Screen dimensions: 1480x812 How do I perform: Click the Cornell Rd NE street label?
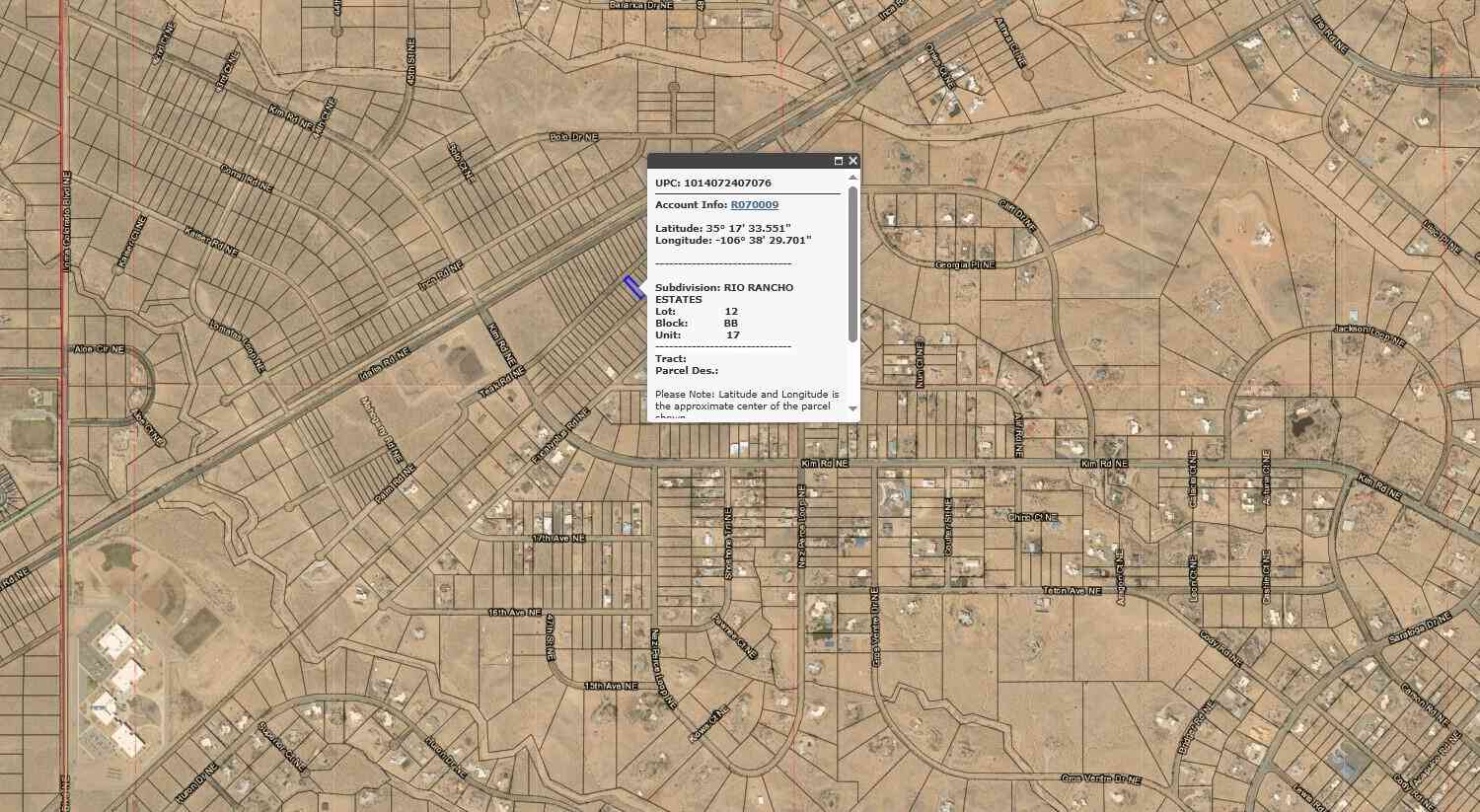click(x=246, y=178)
